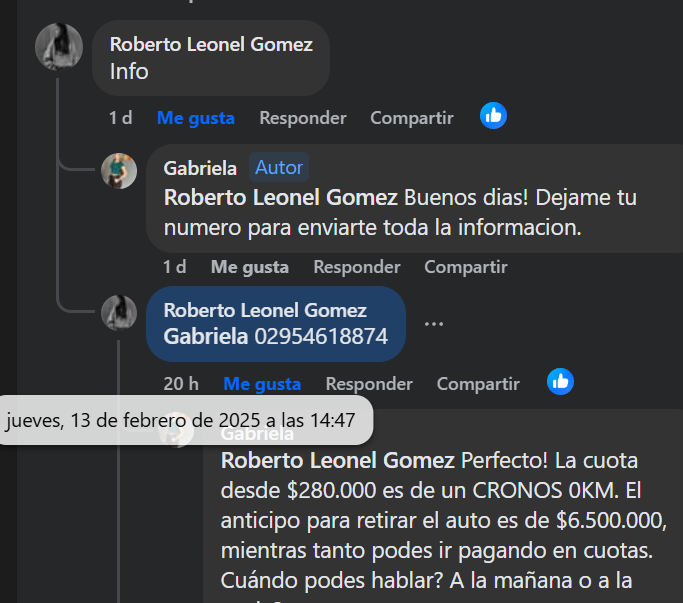Open three-dot options for phone number comment
683x603 pixels.
click(433, 324)
